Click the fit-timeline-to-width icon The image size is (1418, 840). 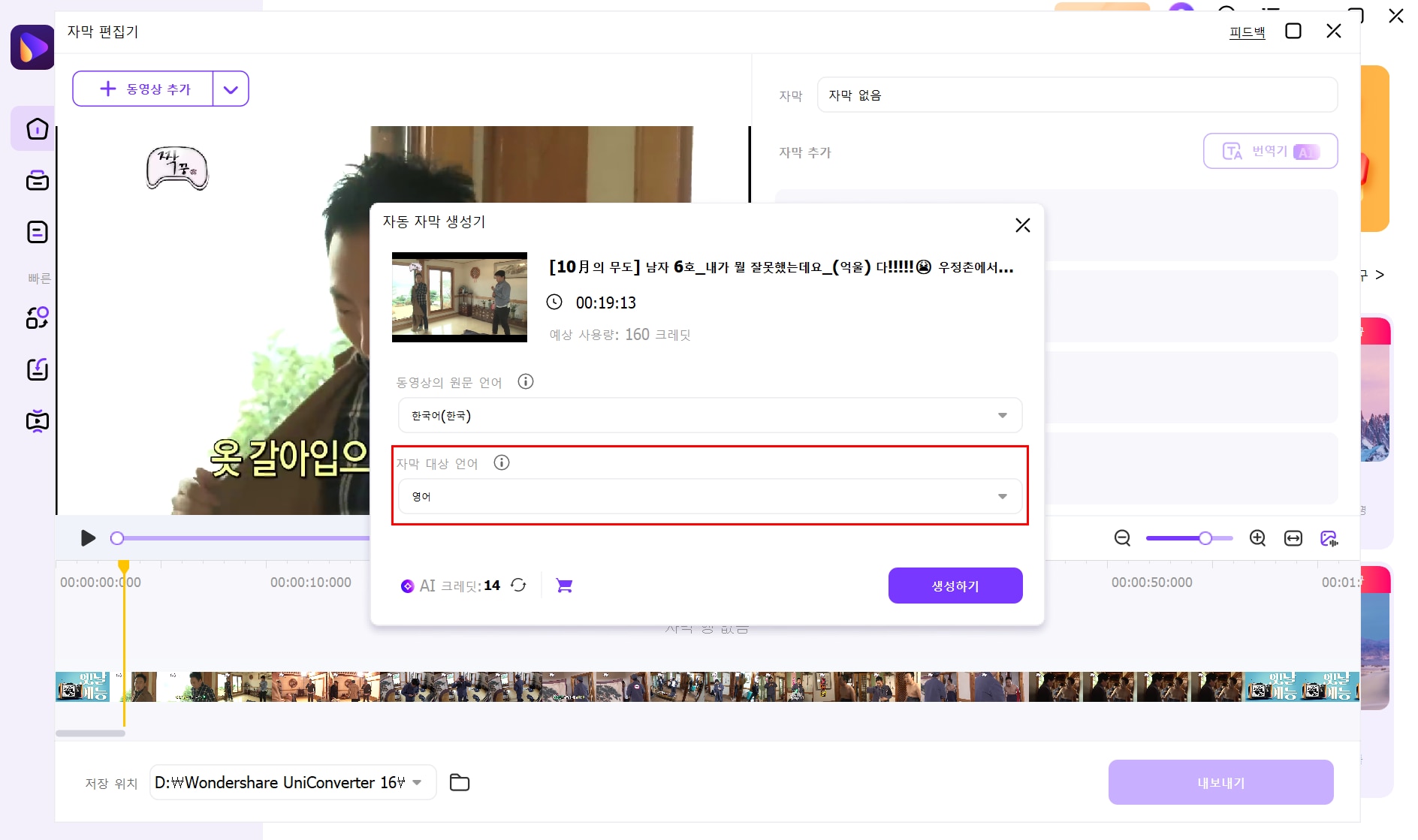[1294, 538]
